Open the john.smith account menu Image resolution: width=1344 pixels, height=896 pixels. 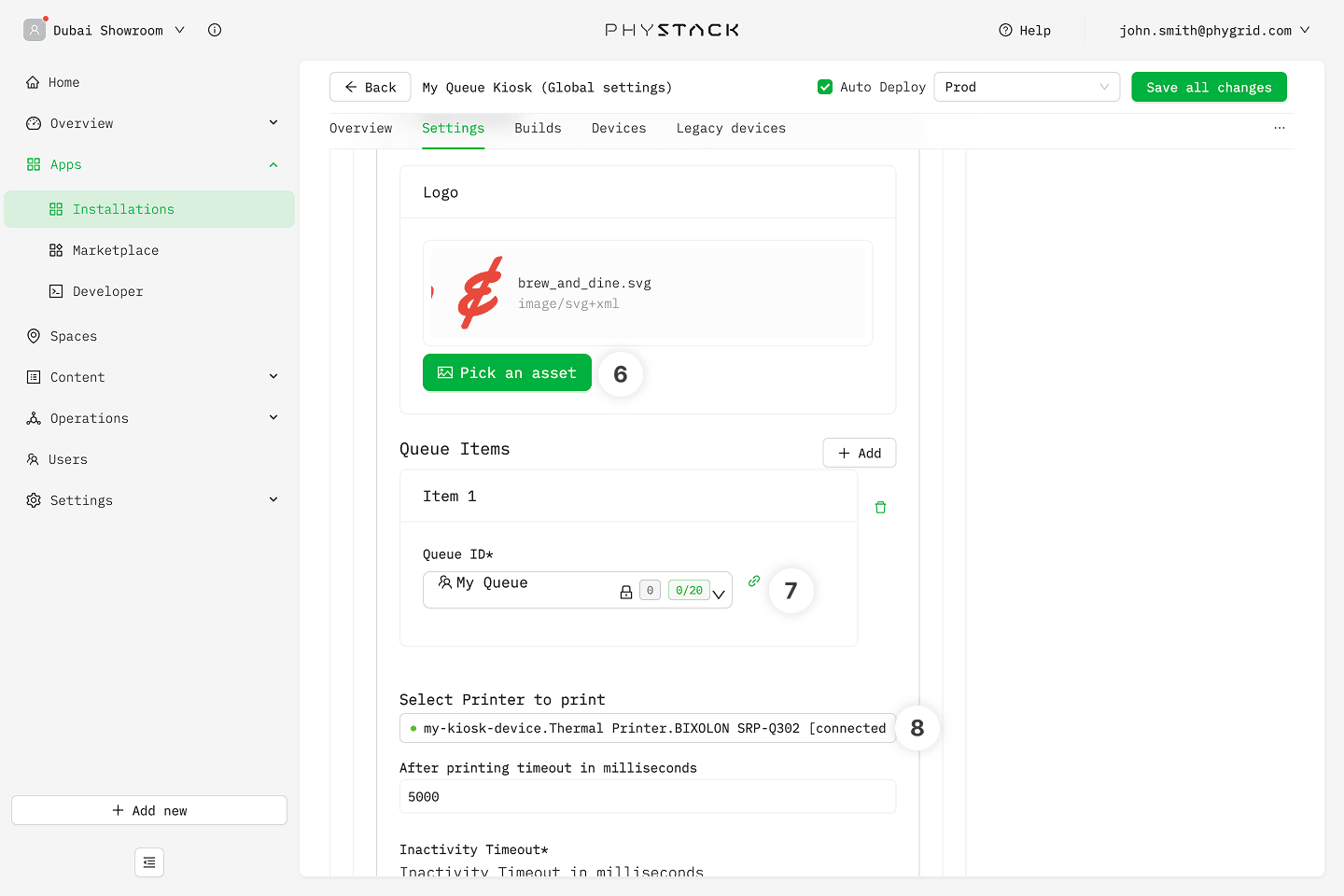click(x=1213, y=31)
